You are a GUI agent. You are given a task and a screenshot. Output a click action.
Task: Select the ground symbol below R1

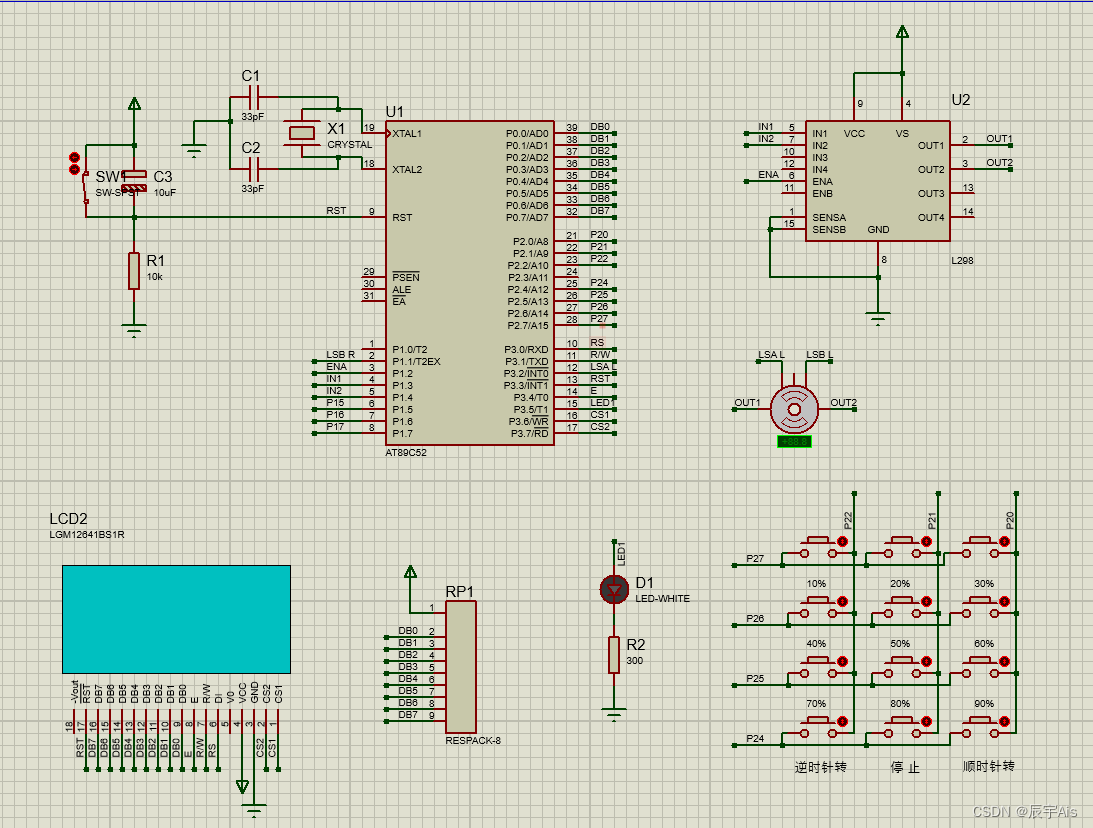pyautogui.click(x=134, y=330)
